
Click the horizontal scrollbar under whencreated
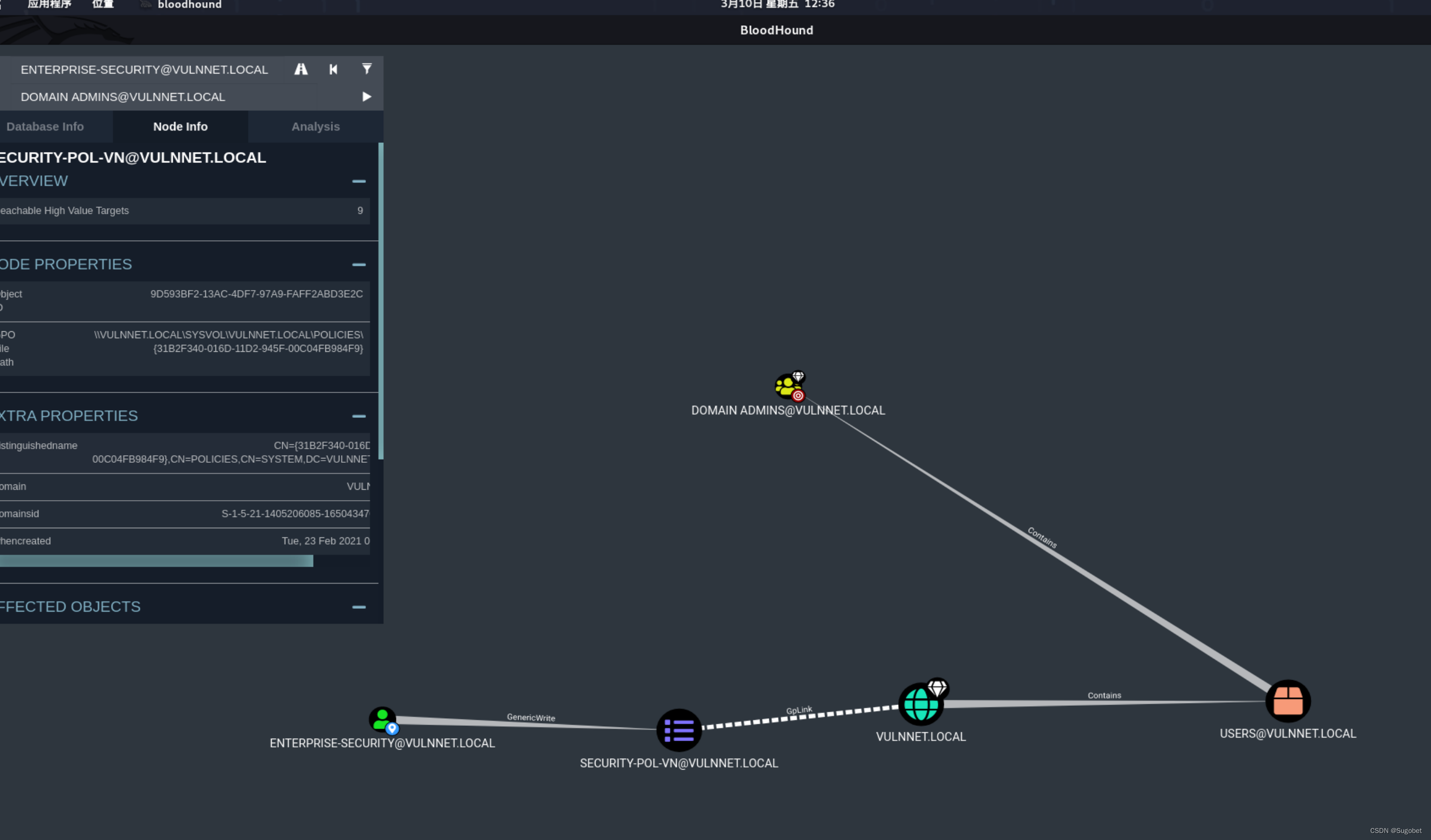pyautogui.click(x=156, y=561)
